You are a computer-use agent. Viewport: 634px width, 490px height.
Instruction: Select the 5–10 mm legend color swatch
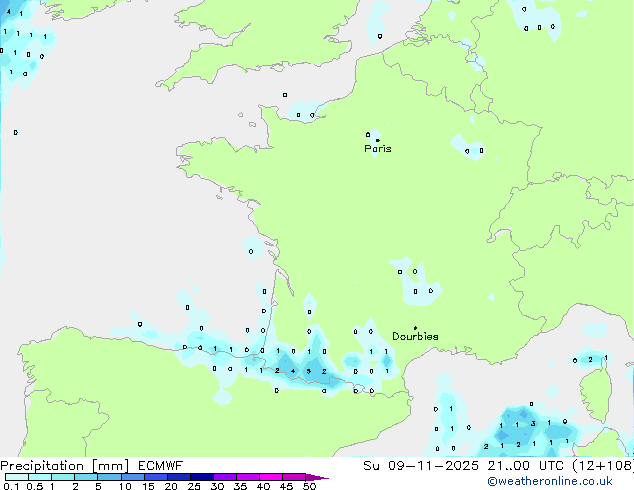pyautogui.click(x=110, y=477)
